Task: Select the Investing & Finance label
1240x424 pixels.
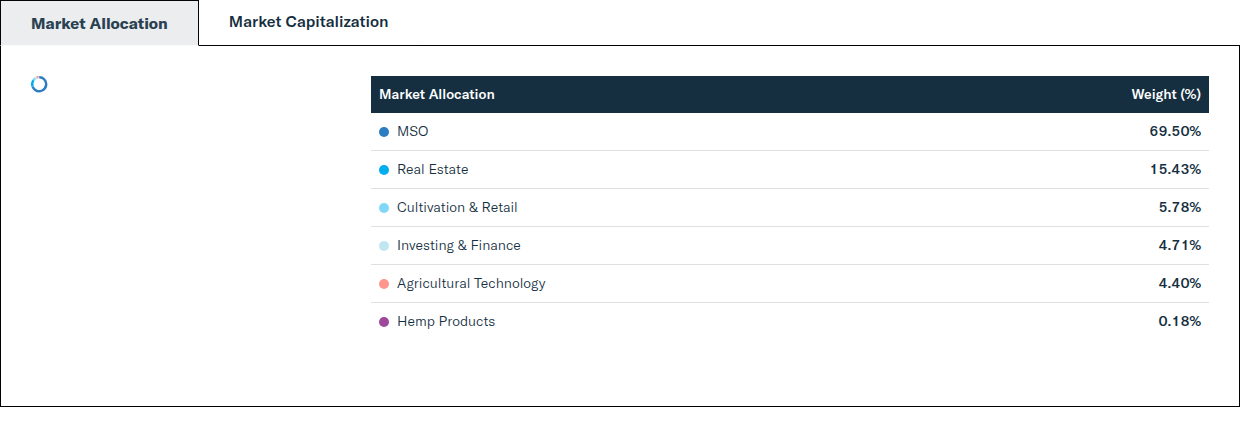Action: point(459,246)
